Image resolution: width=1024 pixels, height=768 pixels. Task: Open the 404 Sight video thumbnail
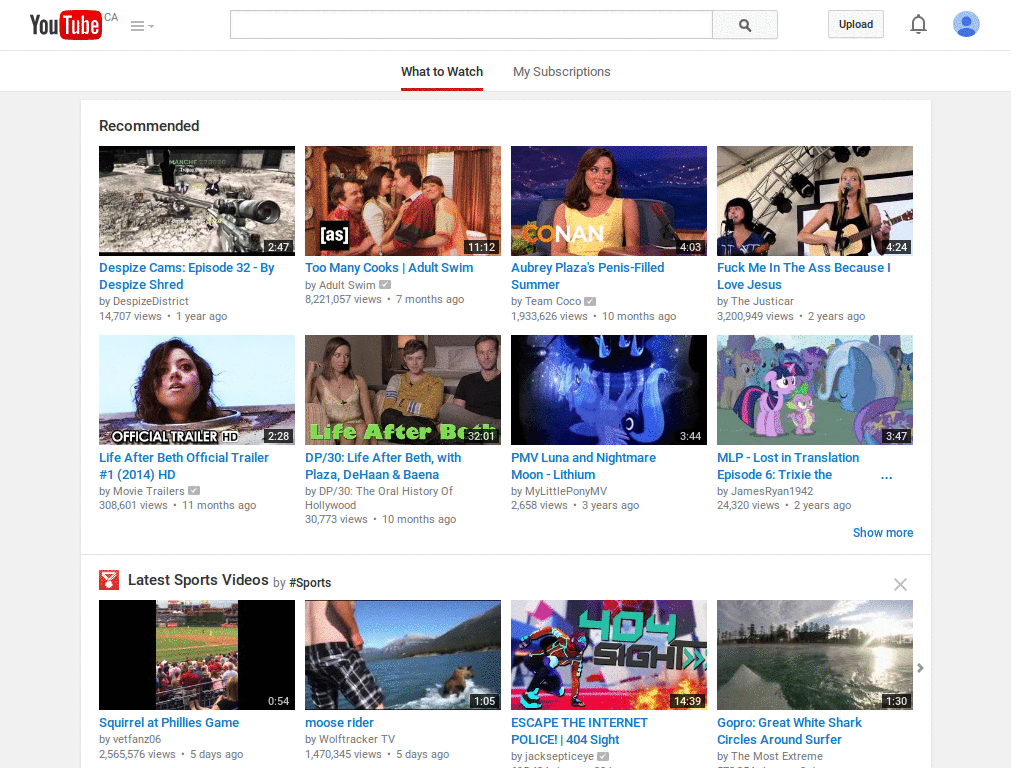point(609,655)
